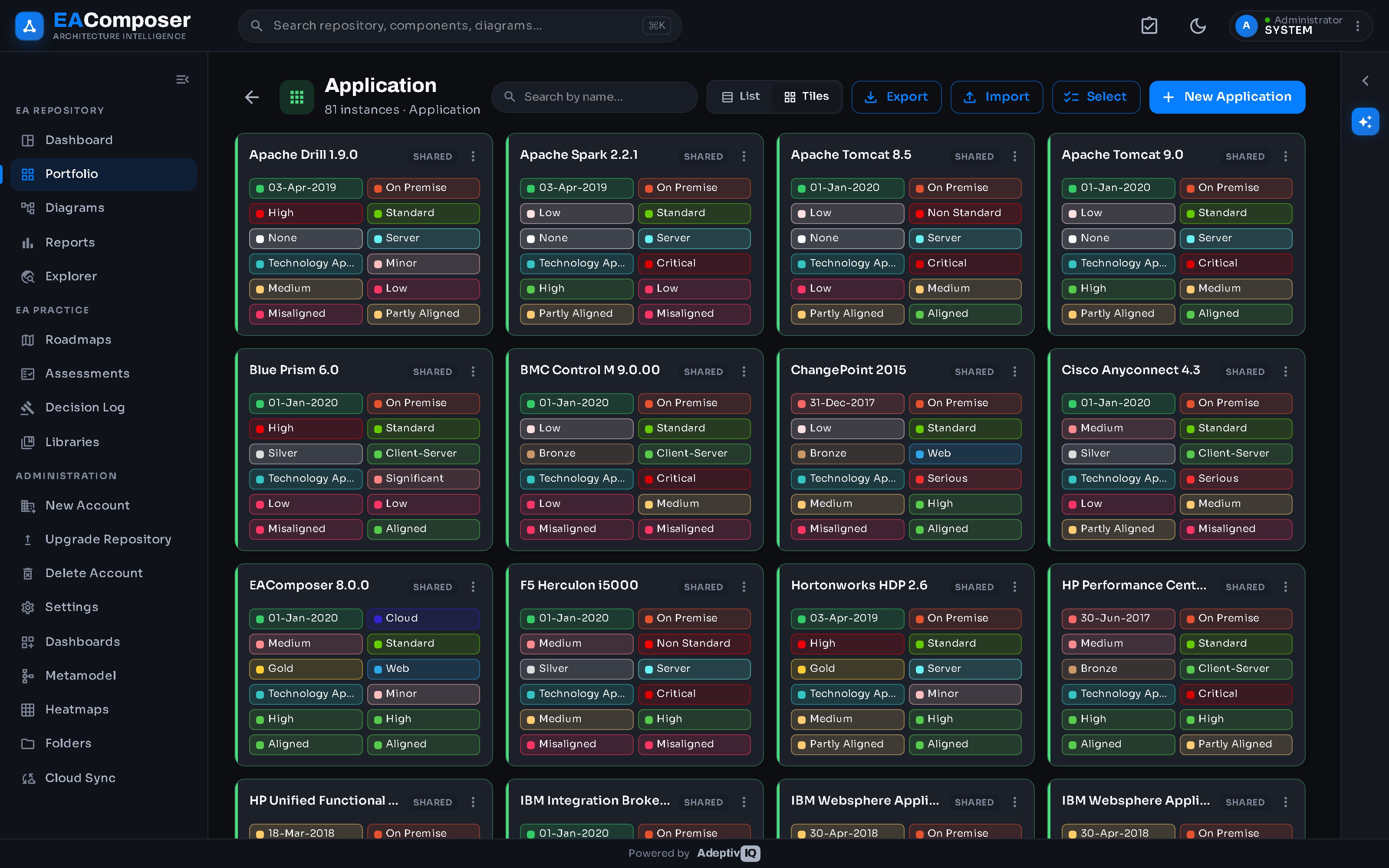The height and width of the screenshot is (868, 1389).
Task: Open Apache Spark 2.2.1 options menu
Action: coord(744,156)
